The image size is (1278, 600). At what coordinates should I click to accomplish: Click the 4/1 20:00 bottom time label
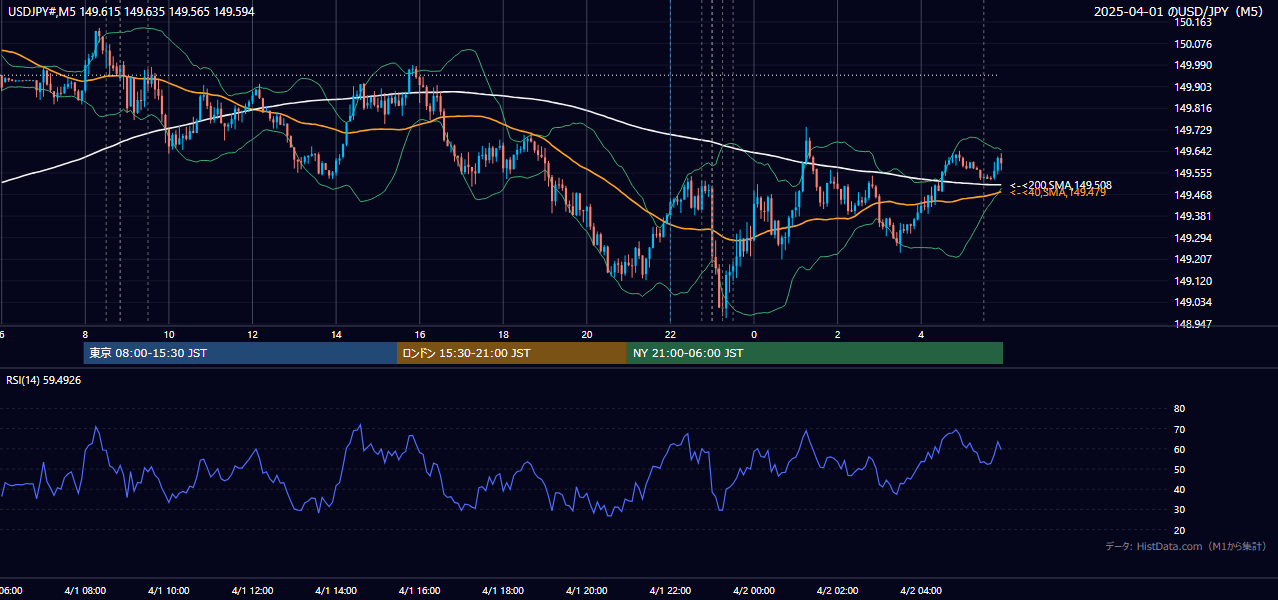click(x=587, y=591)
